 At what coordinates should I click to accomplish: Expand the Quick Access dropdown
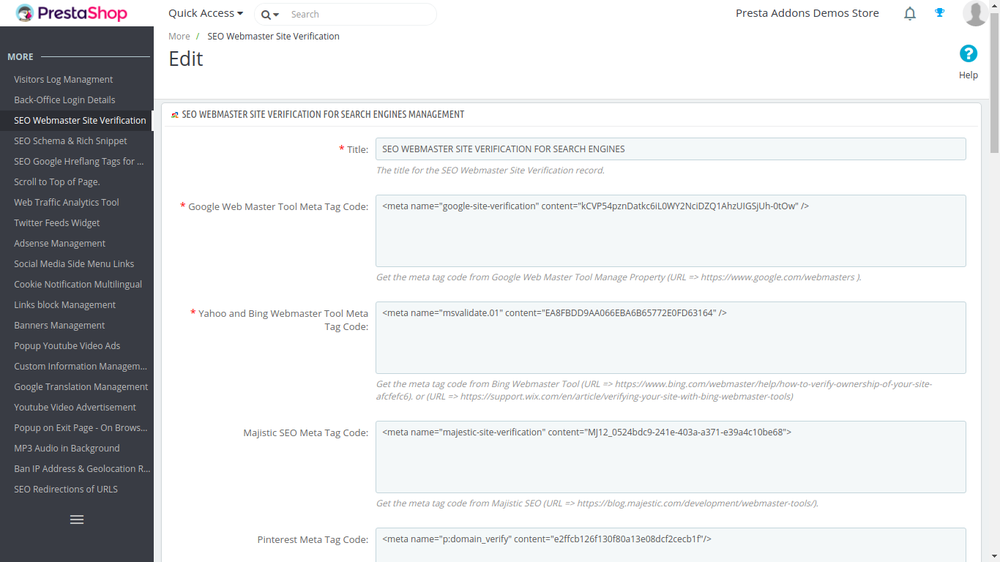[x=205, y=13]
